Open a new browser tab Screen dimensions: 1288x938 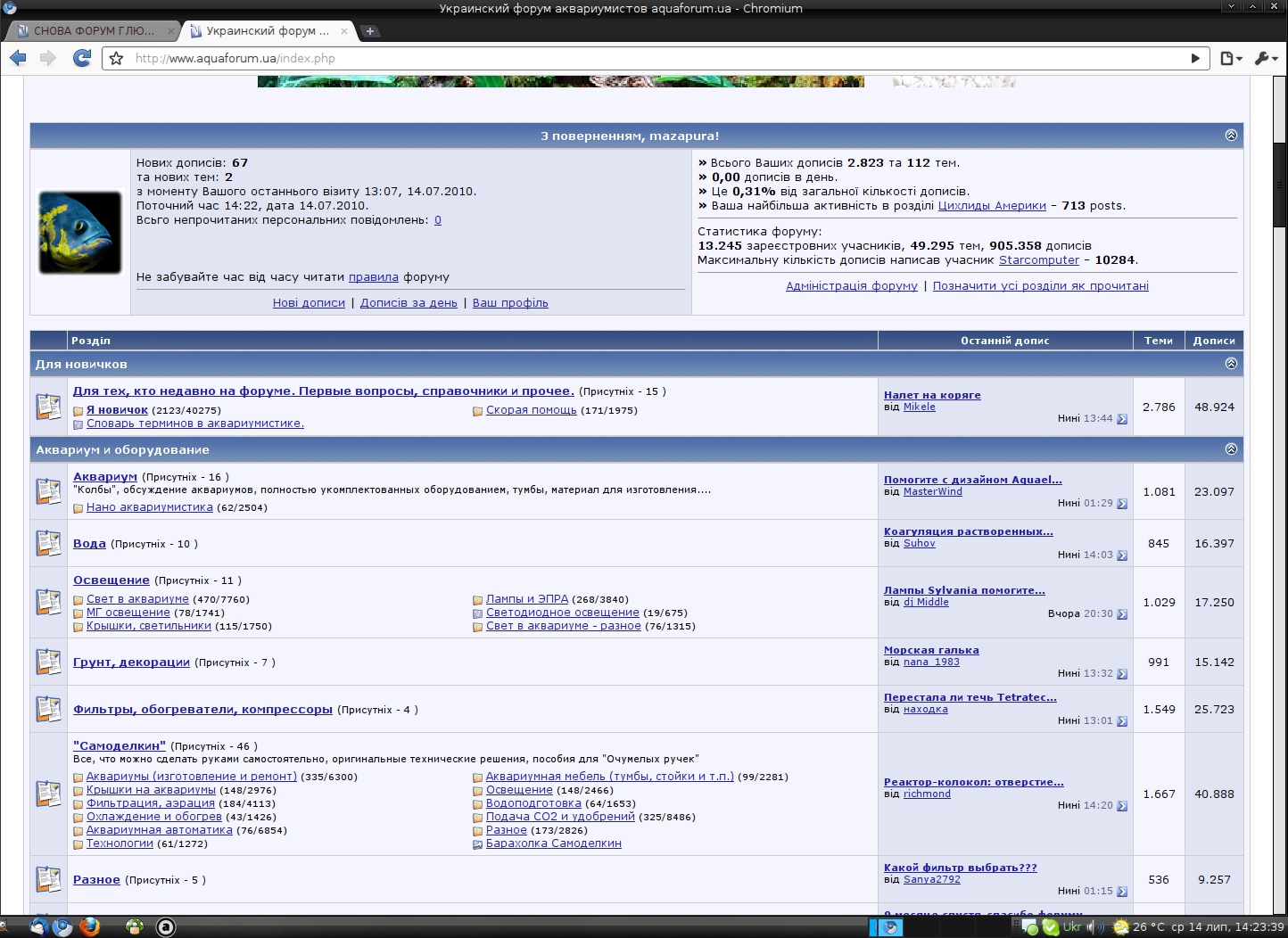coord(370,31)
